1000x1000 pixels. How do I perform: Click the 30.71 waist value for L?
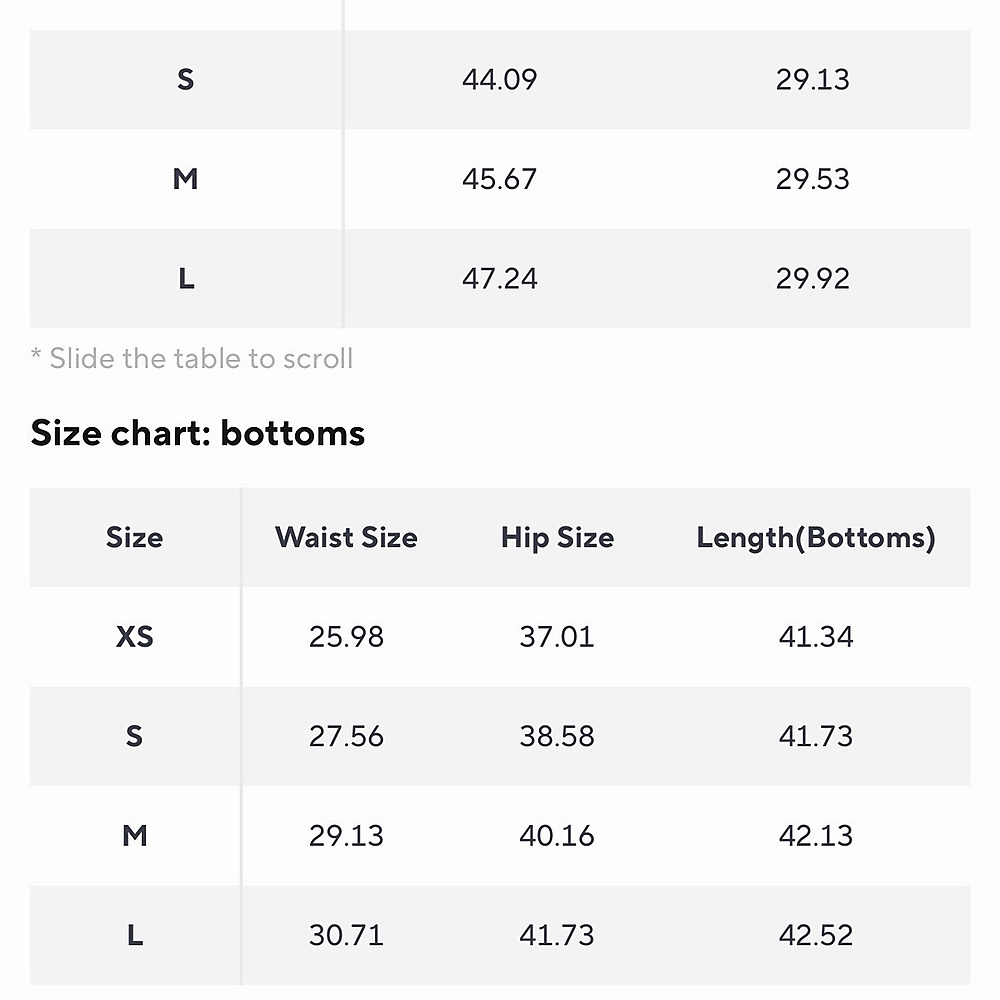click(346, 935)
